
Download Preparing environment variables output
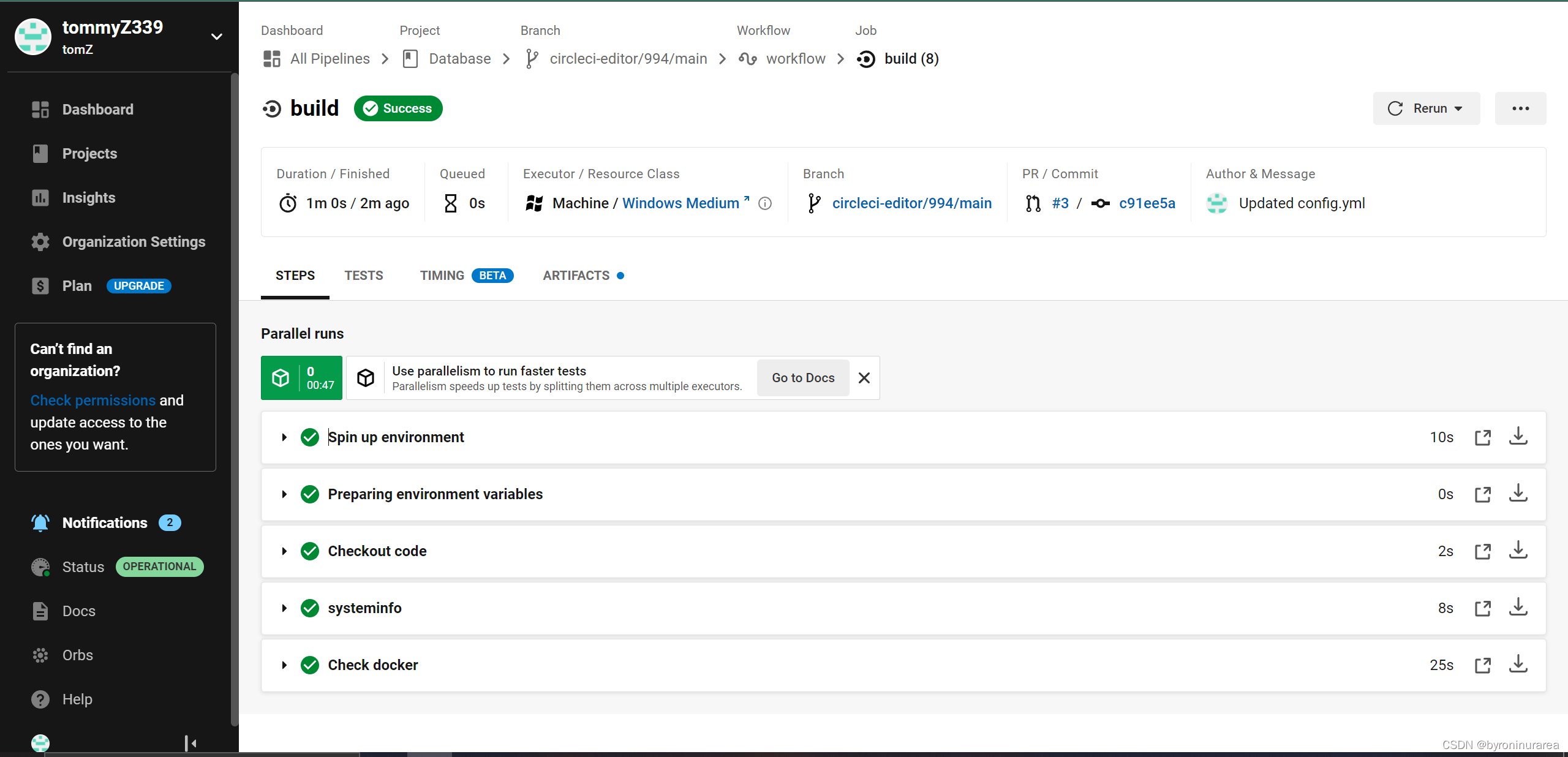pyautogui.click(x=1518, y=494)
